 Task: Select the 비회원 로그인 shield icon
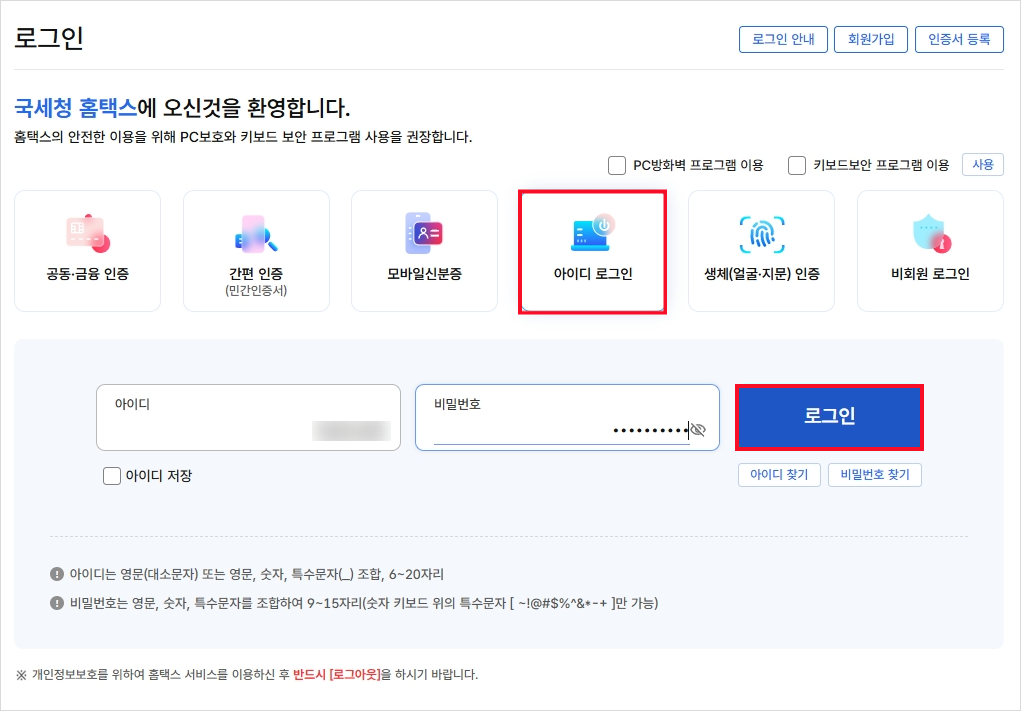(931, 234)
